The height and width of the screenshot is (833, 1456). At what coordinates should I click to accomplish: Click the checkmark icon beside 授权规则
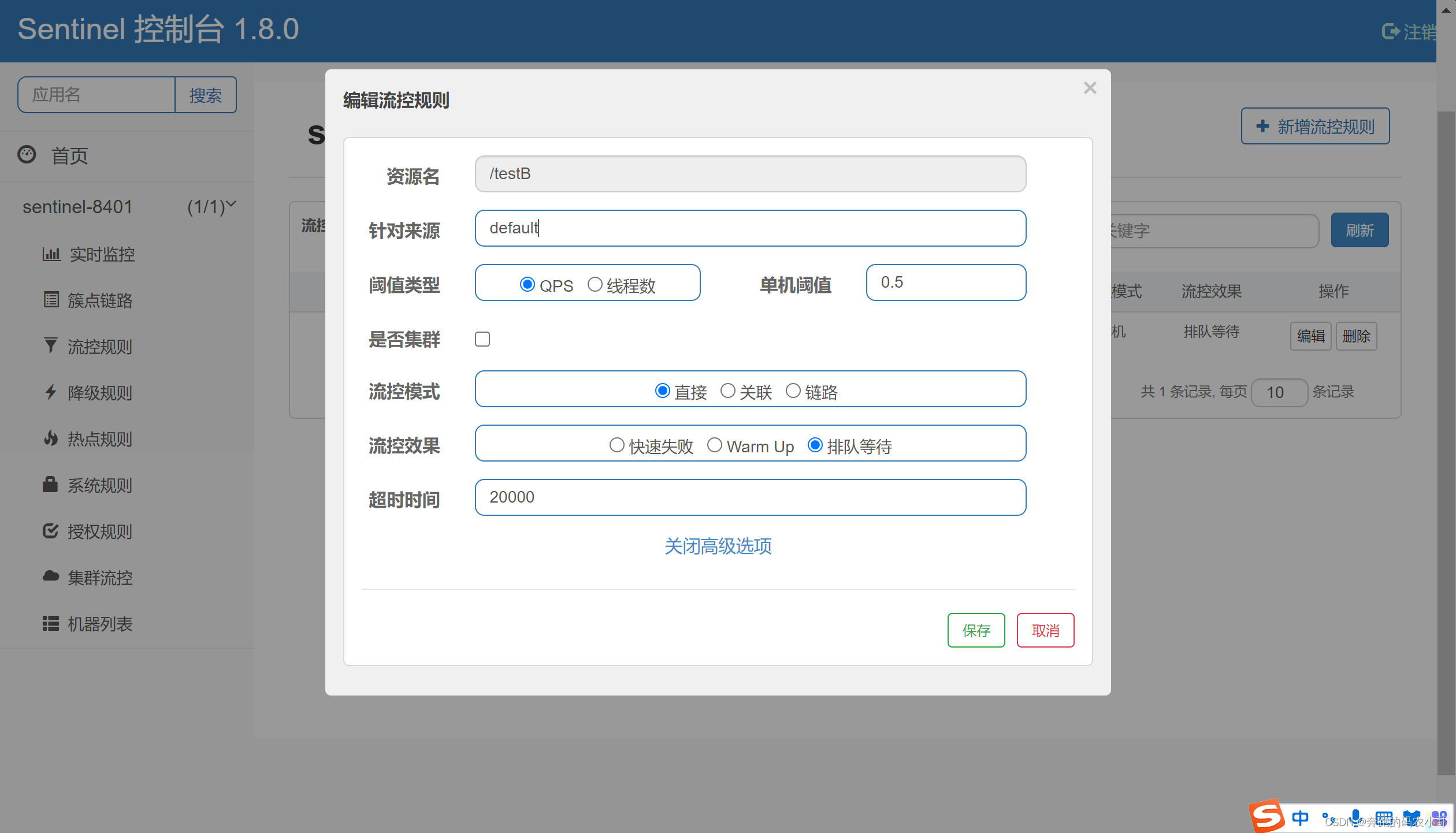point(51,530)
